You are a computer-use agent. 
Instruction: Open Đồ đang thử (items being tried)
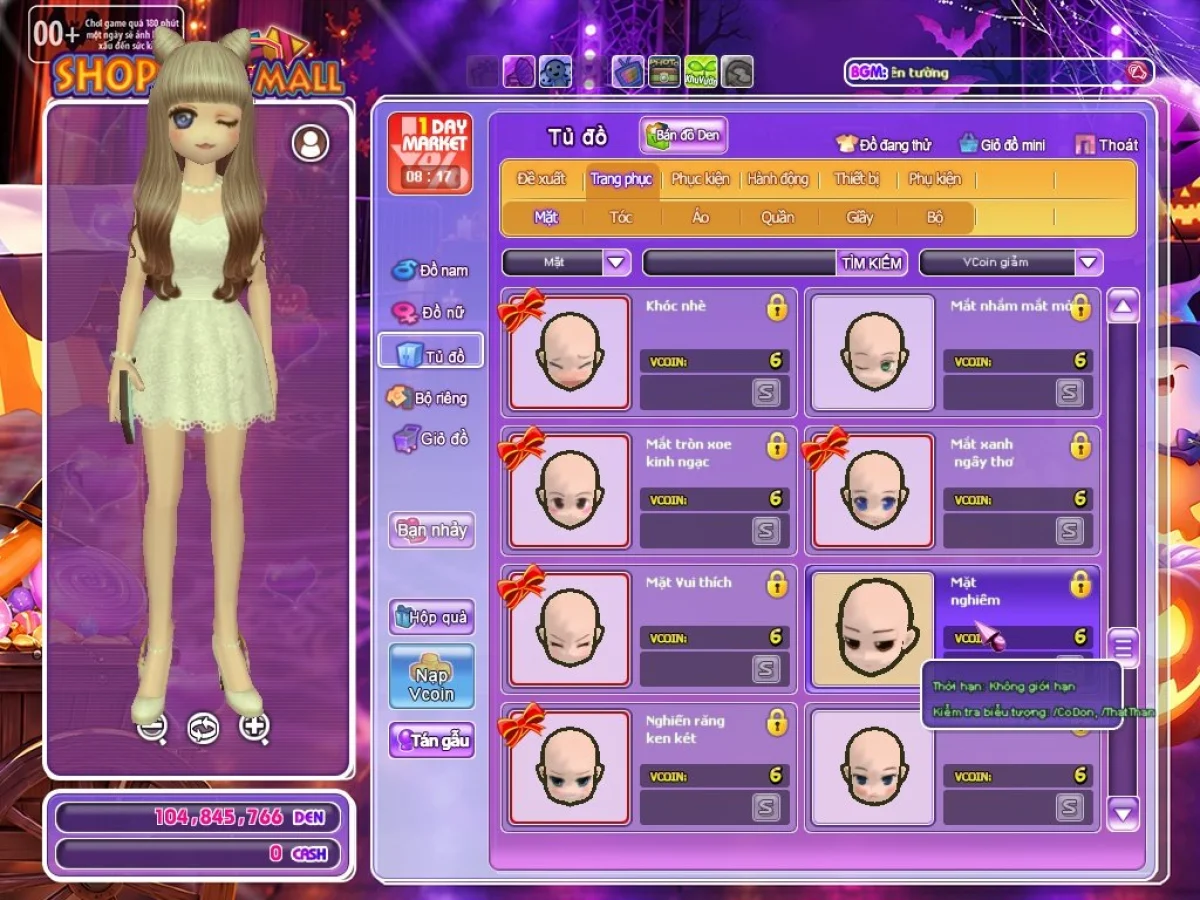884,145
